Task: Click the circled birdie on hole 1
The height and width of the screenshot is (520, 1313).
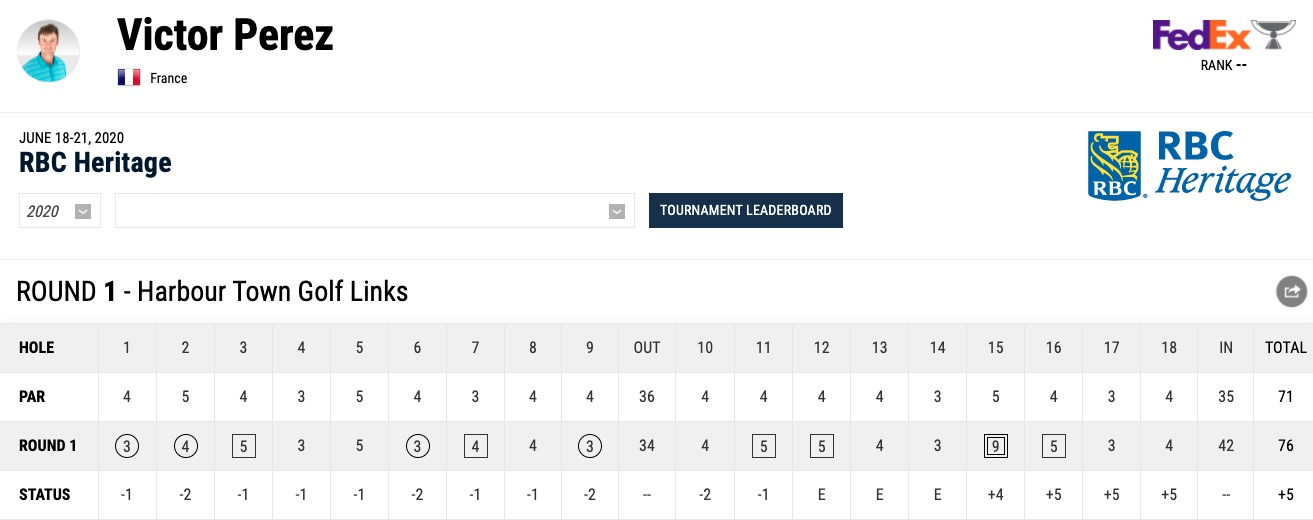Action: (127, 446)
